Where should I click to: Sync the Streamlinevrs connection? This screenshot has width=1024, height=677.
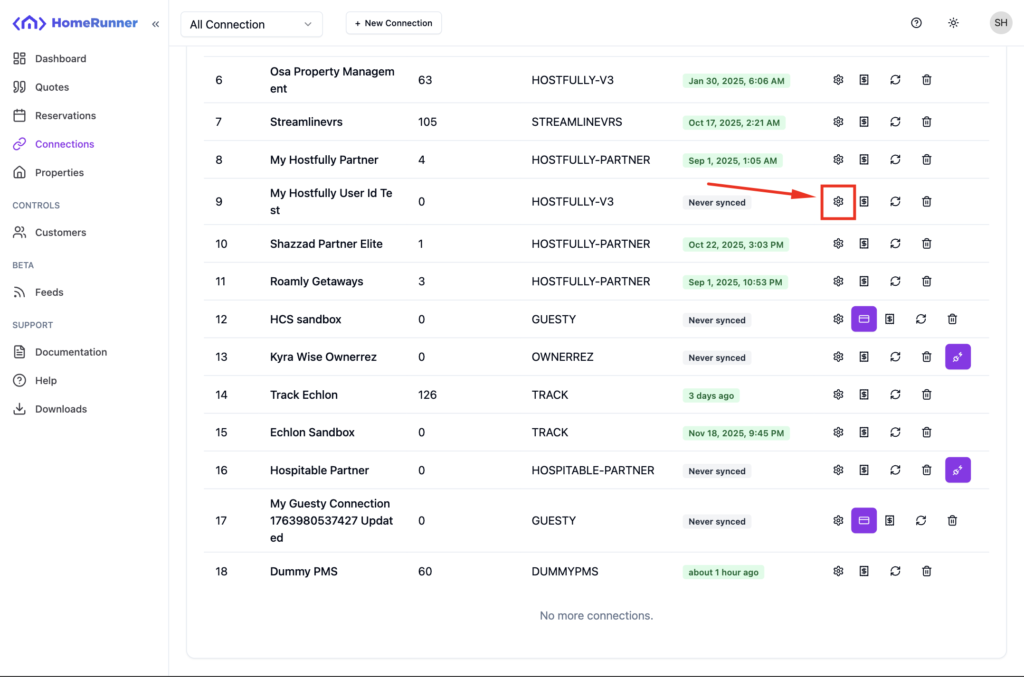coord(895,122)
